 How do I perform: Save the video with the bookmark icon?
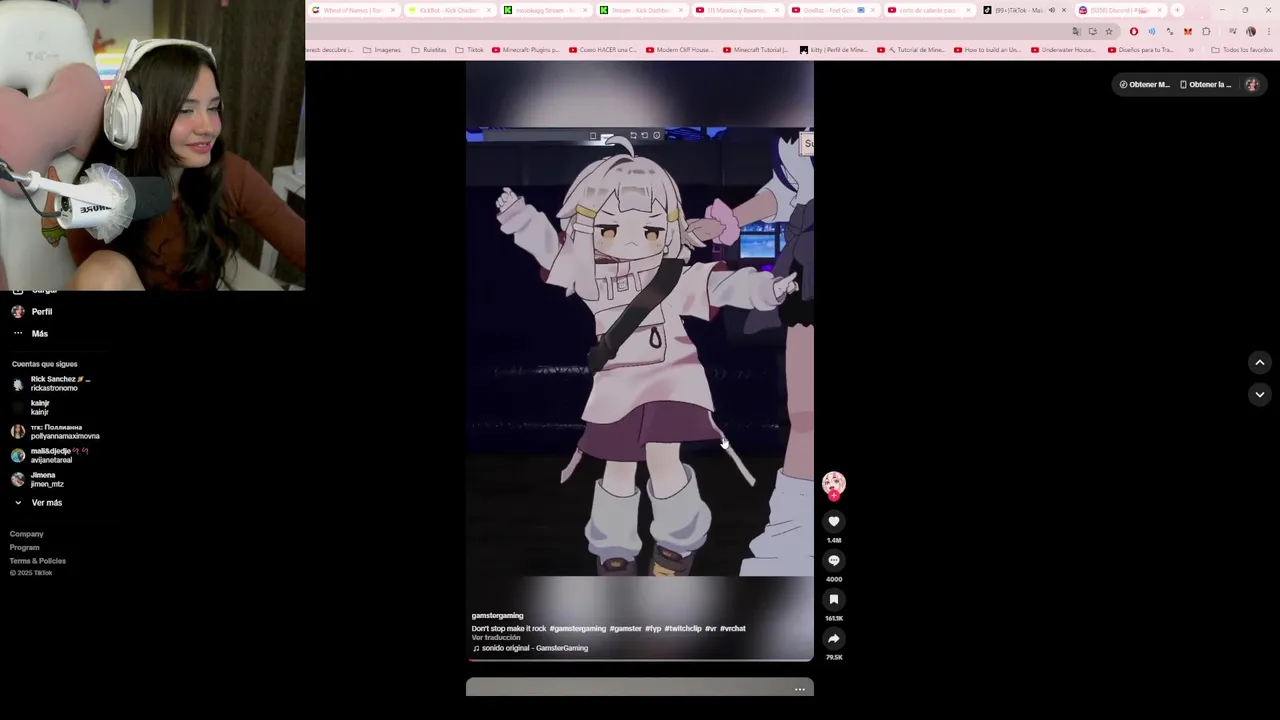click(834, 599)
